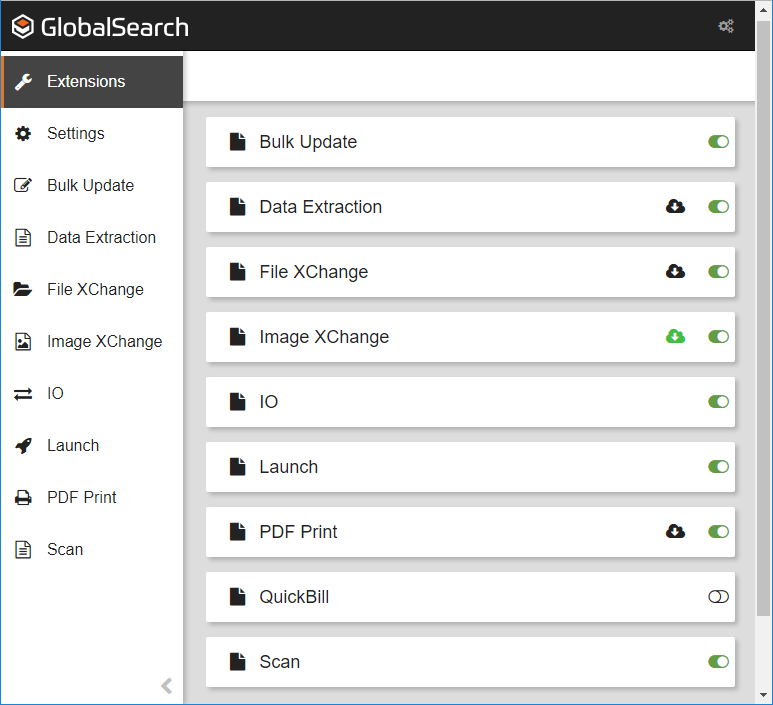Image resolution: width=773 pixels, height=705 pixels.
Task: Toggle the IO extension switch
Action: pyautogui.click(x=718, y=402)
